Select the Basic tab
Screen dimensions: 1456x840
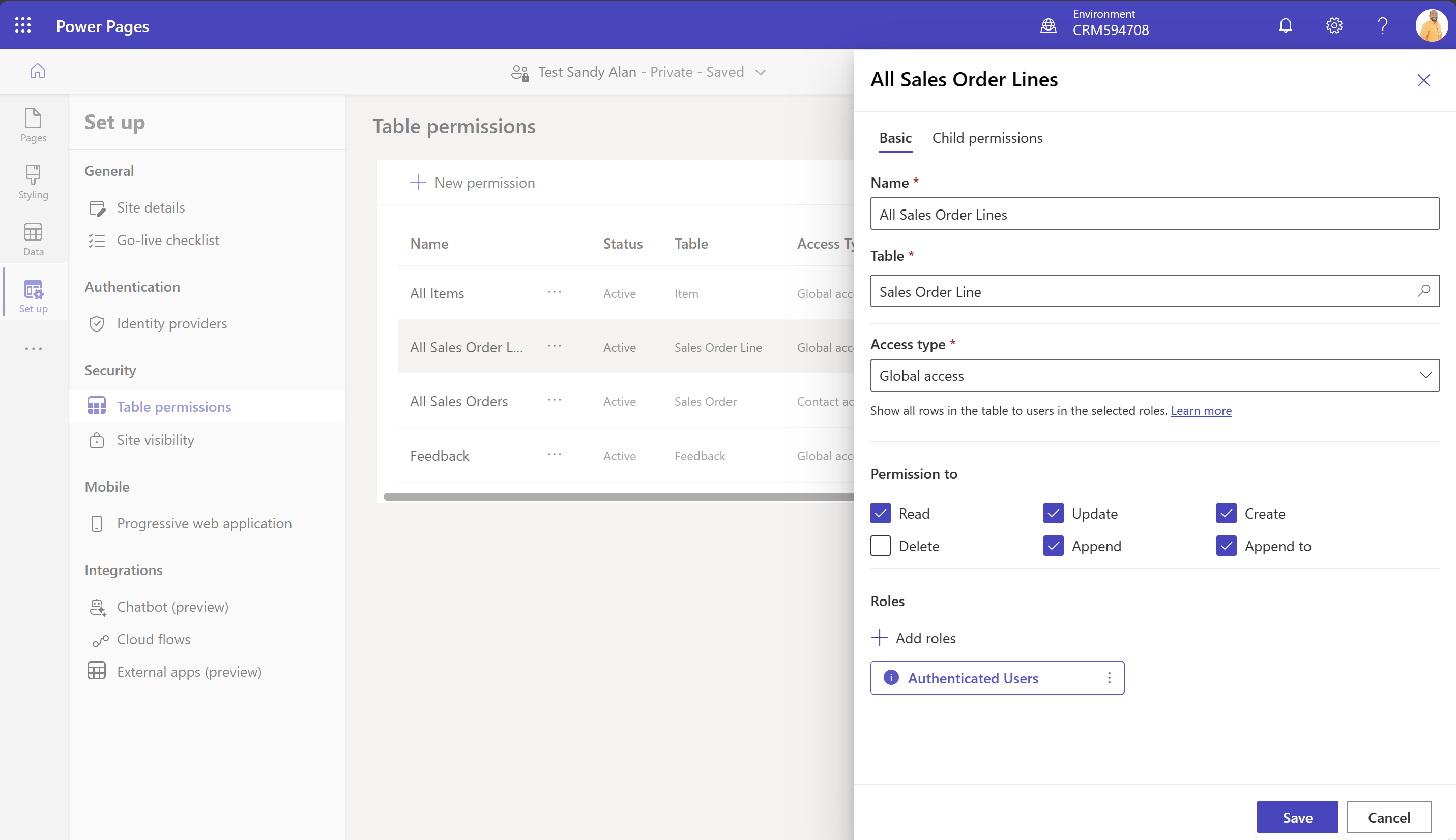click(x=894, y=137)
